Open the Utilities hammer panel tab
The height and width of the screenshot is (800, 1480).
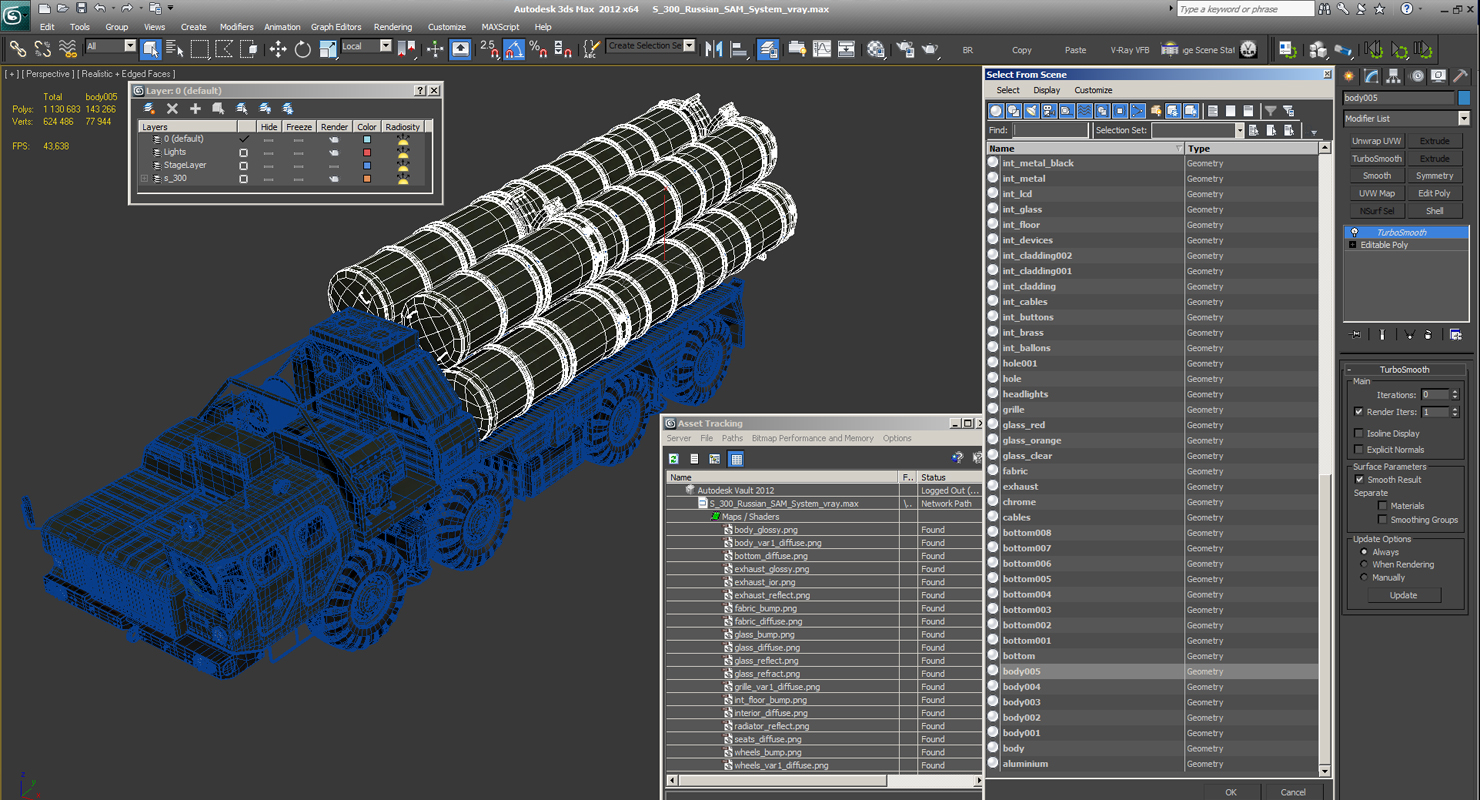[1461, 76]
